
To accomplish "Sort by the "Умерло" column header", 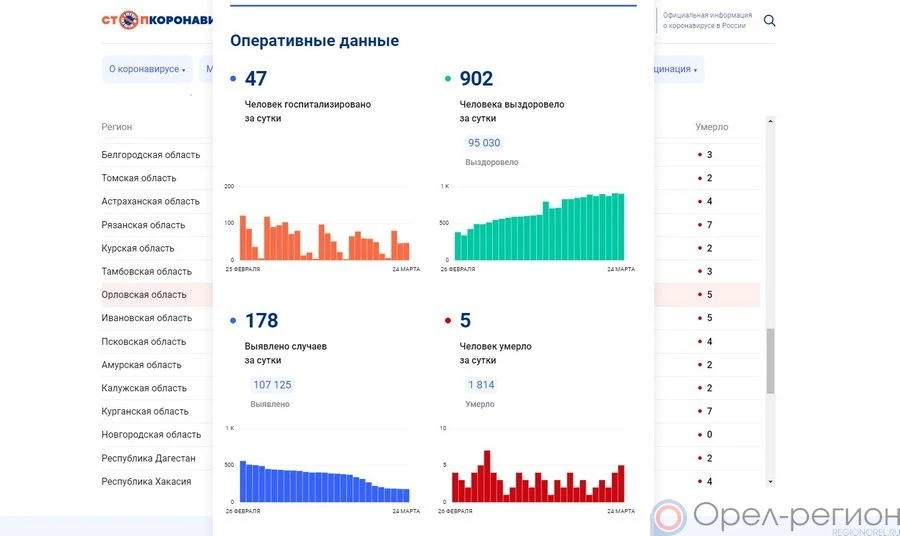I will 711,127.
